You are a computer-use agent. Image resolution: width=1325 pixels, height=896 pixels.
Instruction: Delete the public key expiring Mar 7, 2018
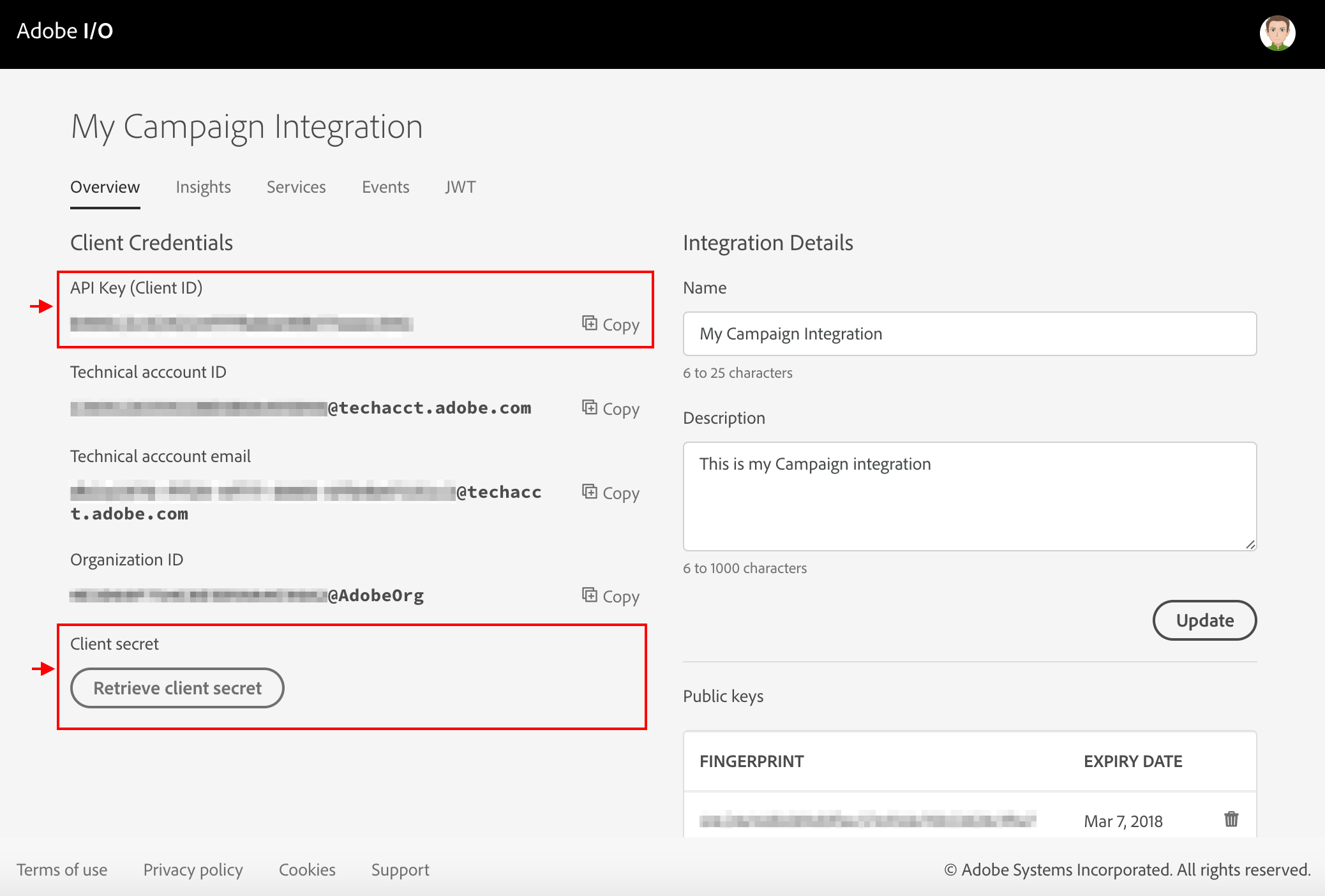tap(1231, 819)
